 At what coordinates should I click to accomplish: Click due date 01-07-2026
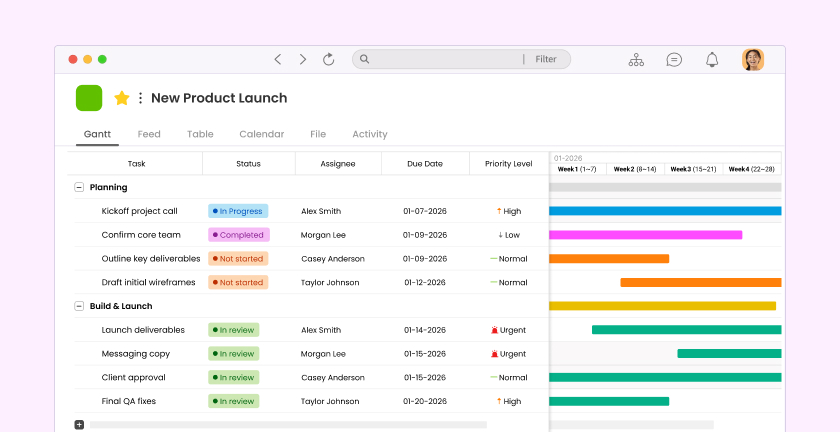[x=425, y=211]
